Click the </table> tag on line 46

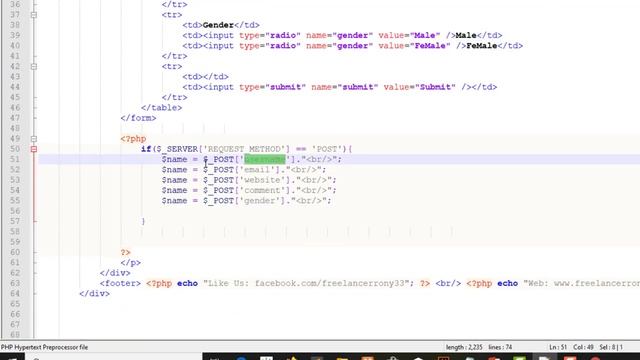[x=161, y=108]
